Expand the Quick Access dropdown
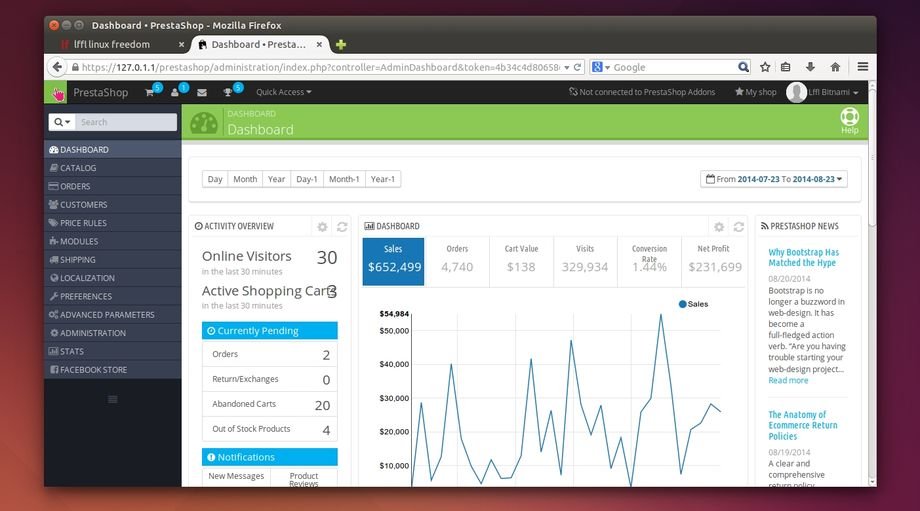 283,92
